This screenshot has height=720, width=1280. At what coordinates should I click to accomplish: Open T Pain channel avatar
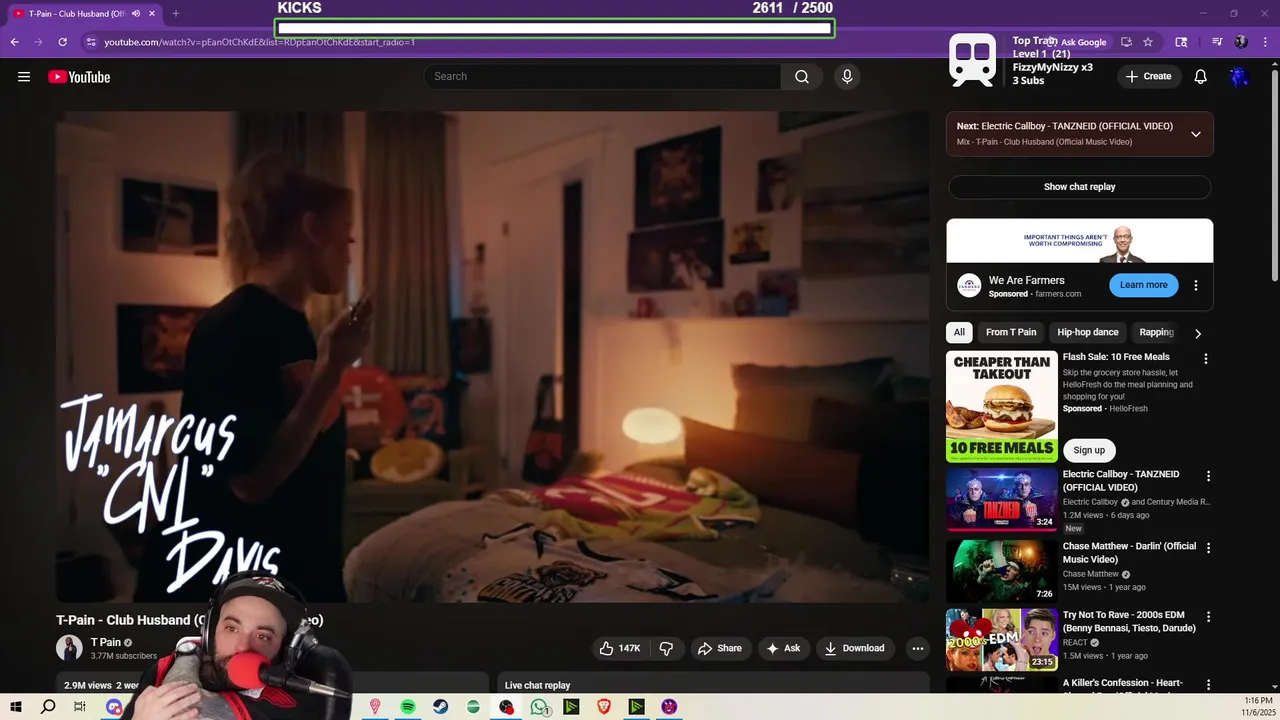click(x=69, y=648)
